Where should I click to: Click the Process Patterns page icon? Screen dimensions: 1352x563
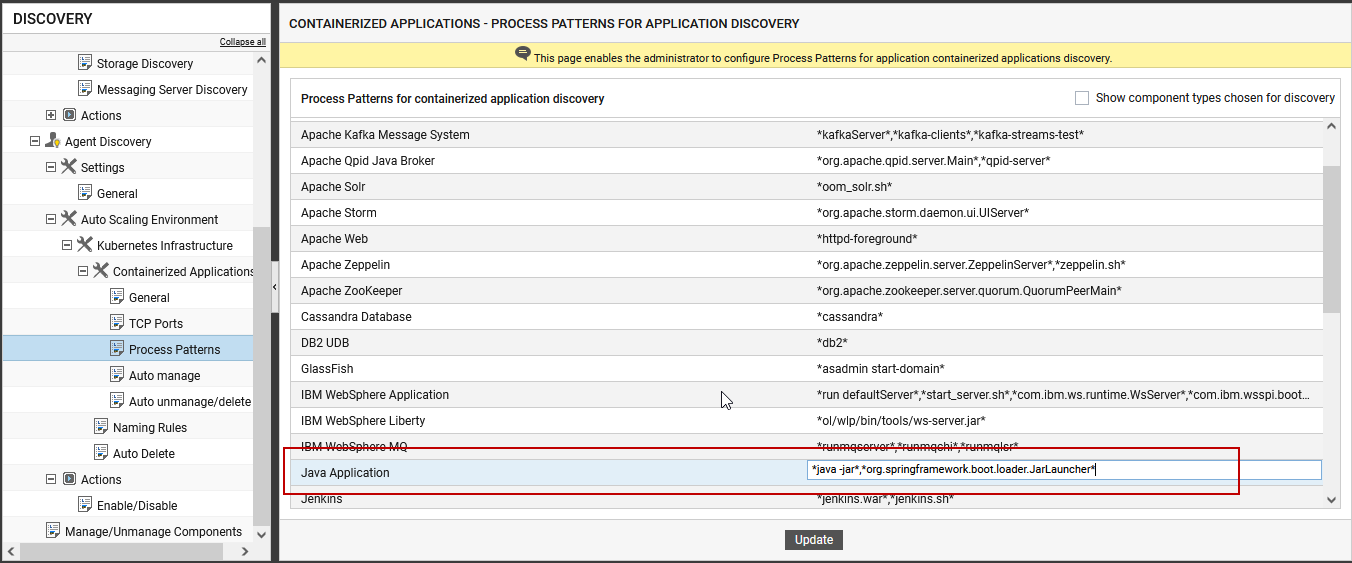click(x=117, y=349)
